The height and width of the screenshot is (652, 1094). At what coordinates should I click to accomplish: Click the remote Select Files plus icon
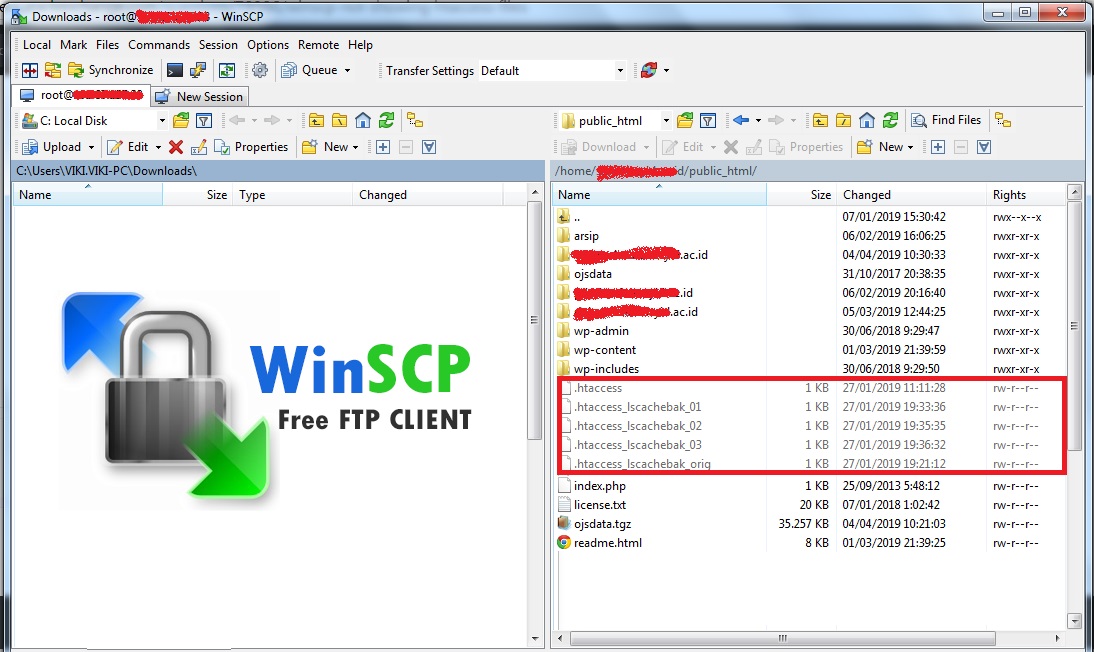tap(938, 147)
